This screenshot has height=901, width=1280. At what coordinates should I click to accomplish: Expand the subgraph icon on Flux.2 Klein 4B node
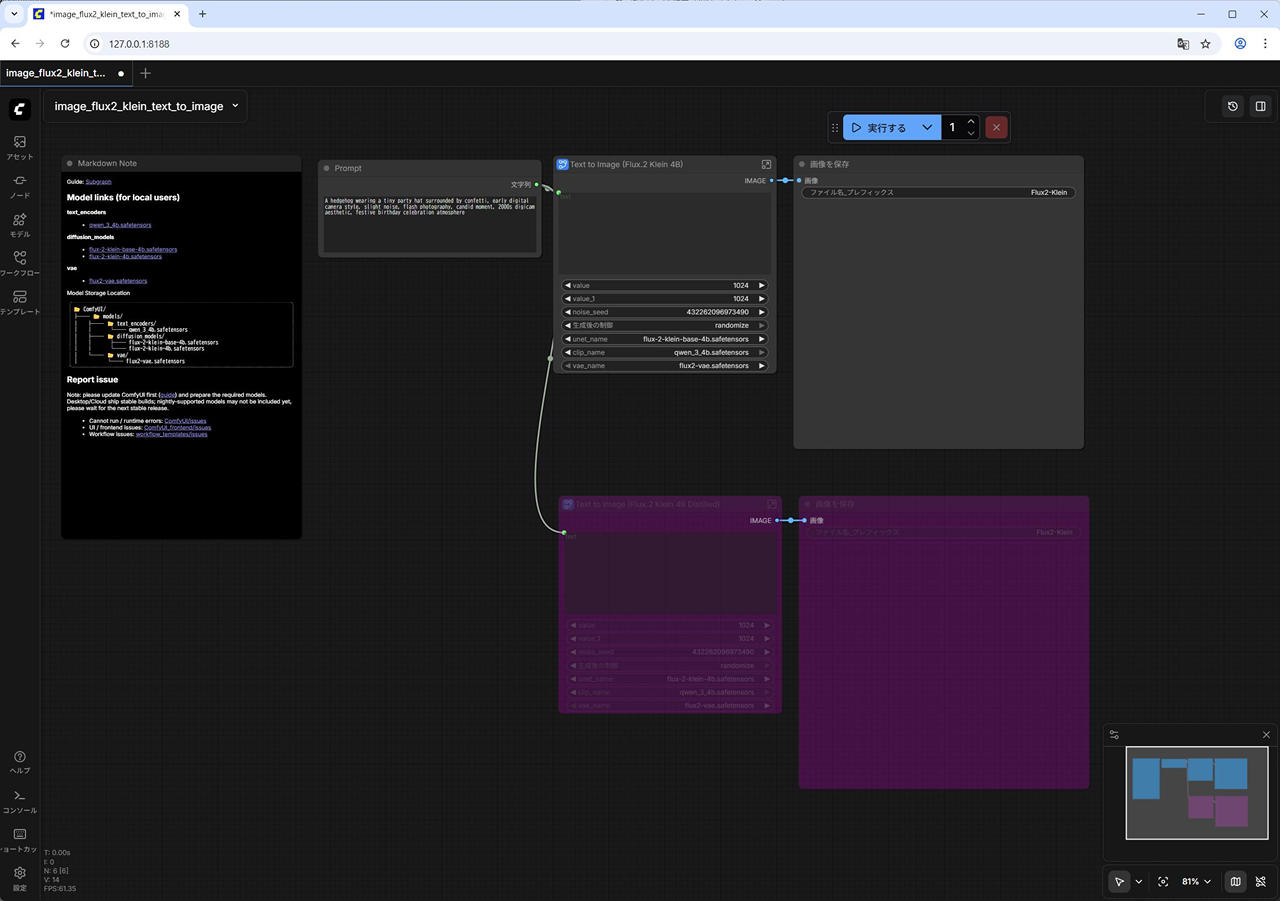click(x=766, y=164)
